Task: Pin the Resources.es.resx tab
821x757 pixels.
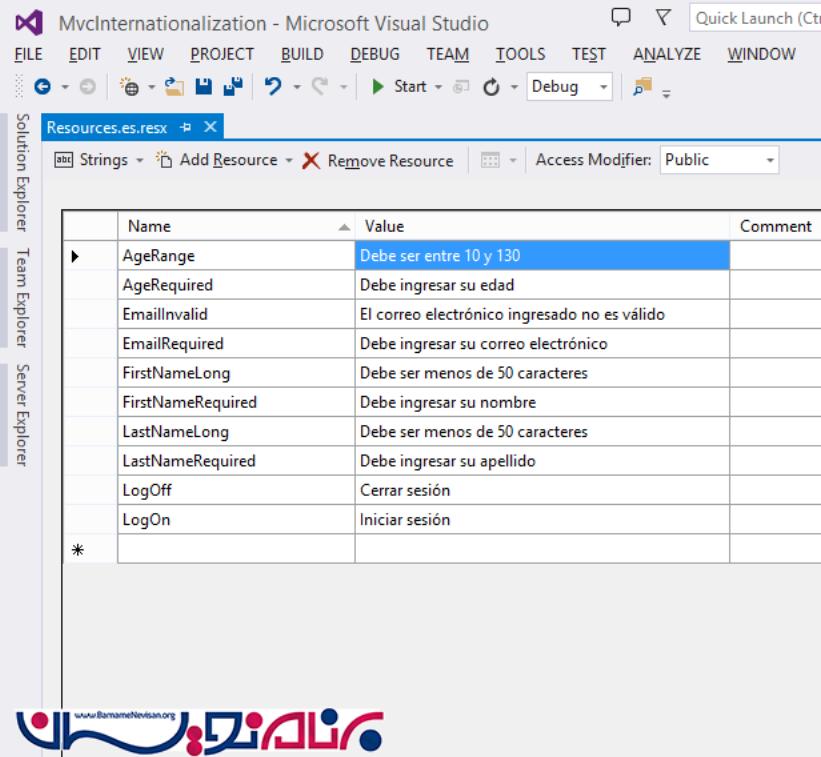Action: point(186,127)
